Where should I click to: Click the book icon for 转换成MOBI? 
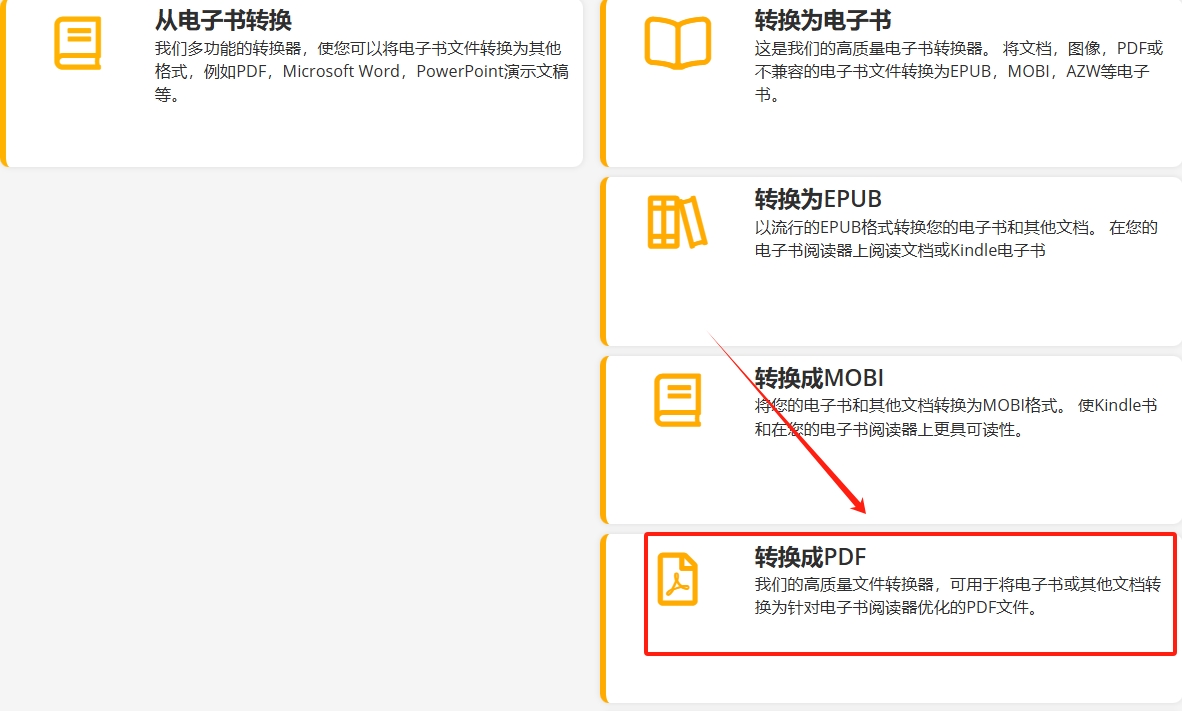pyautogui.click(x=677, y=400)
